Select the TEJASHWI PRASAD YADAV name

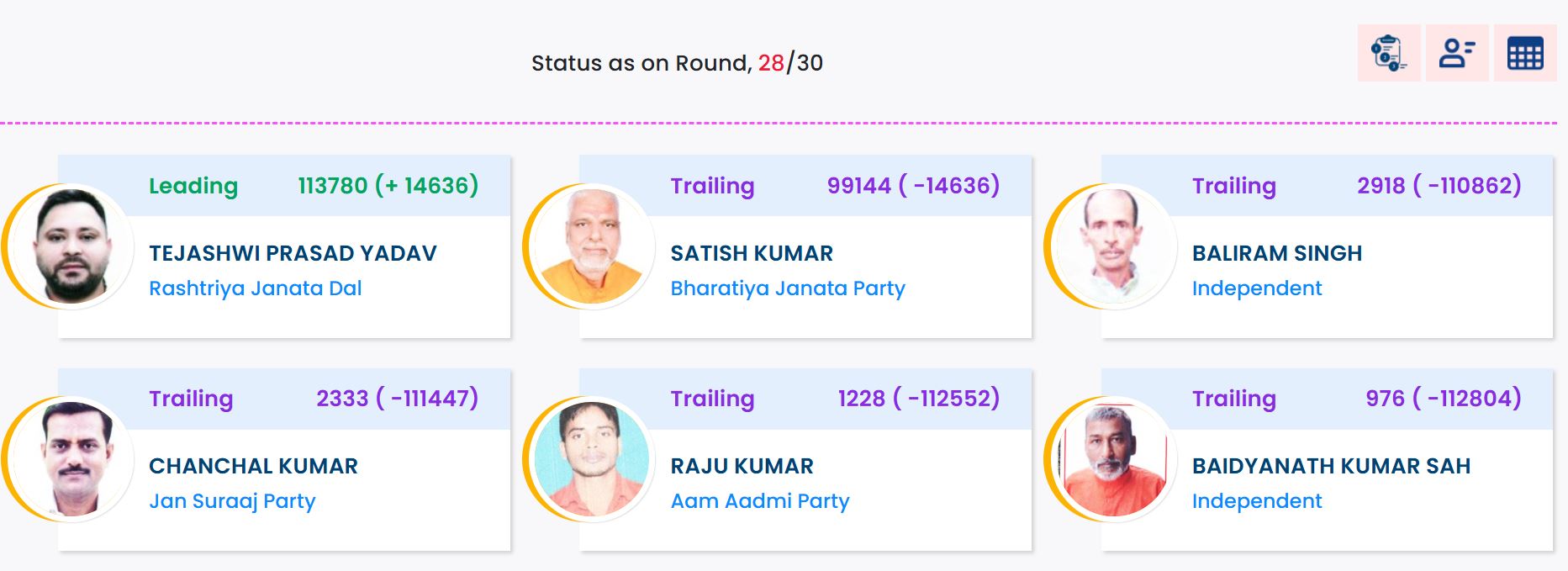pyautogui.click(x=293, y=253)
